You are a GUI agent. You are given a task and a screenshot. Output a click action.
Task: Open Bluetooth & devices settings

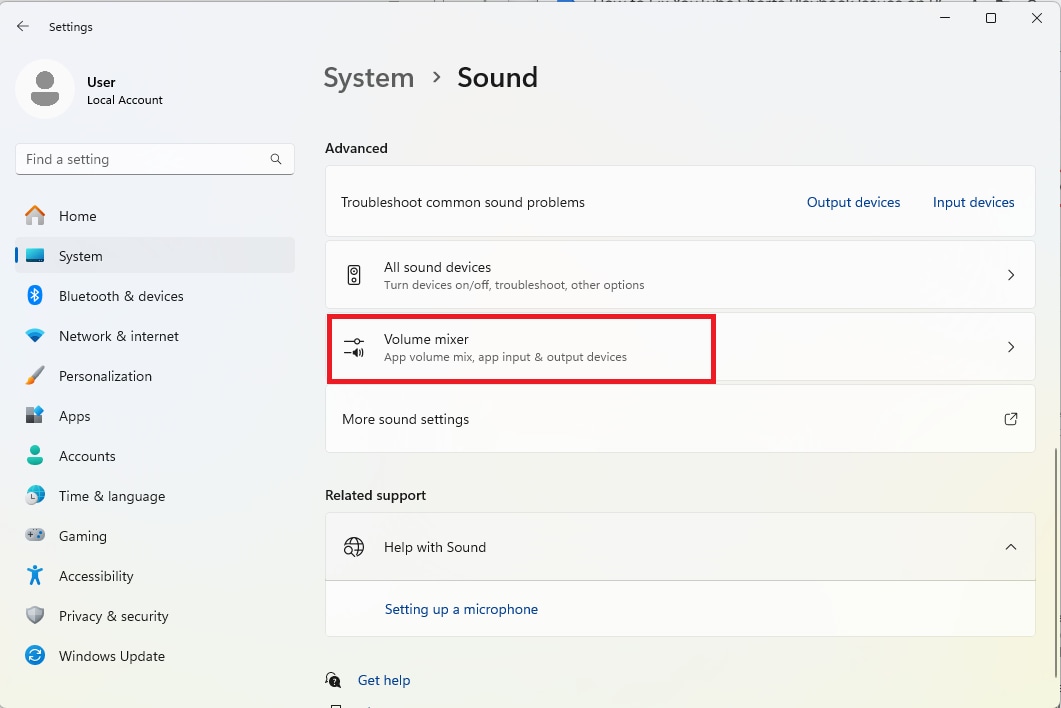click(155, 296)
